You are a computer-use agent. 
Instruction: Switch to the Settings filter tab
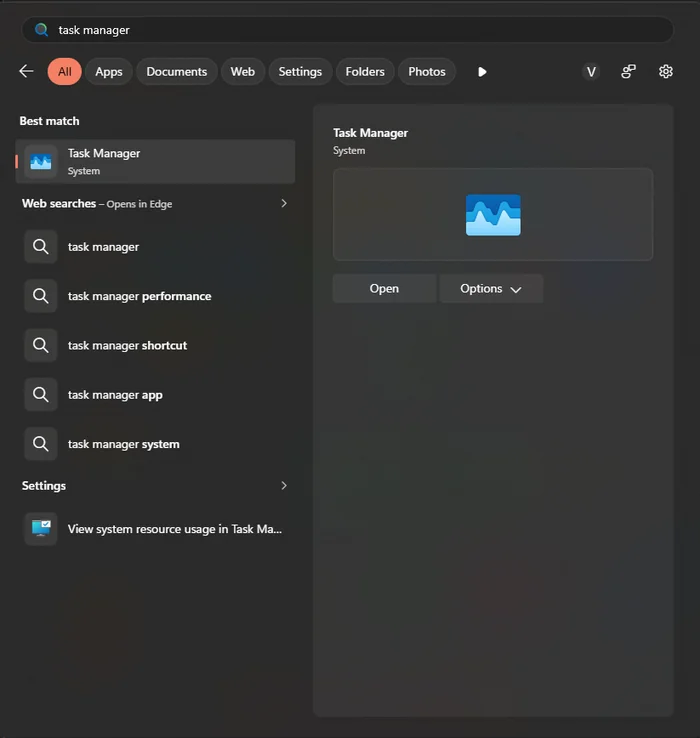point(300,72)
